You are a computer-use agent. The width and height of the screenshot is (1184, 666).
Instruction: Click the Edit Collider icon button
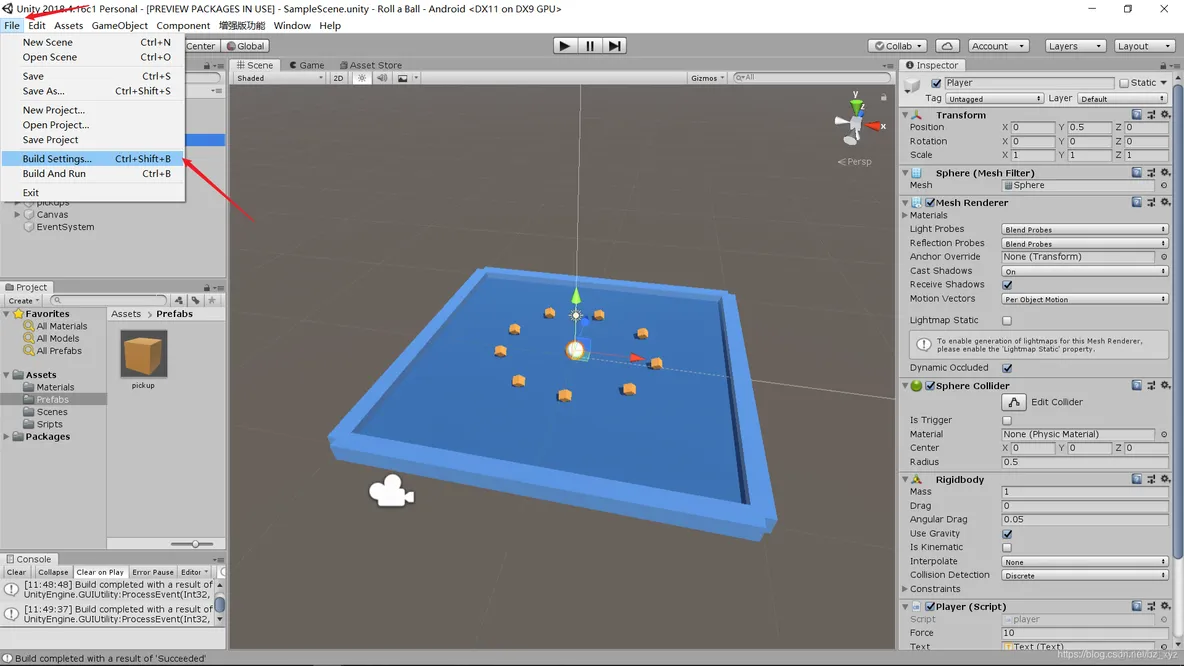pos(1014,402)
